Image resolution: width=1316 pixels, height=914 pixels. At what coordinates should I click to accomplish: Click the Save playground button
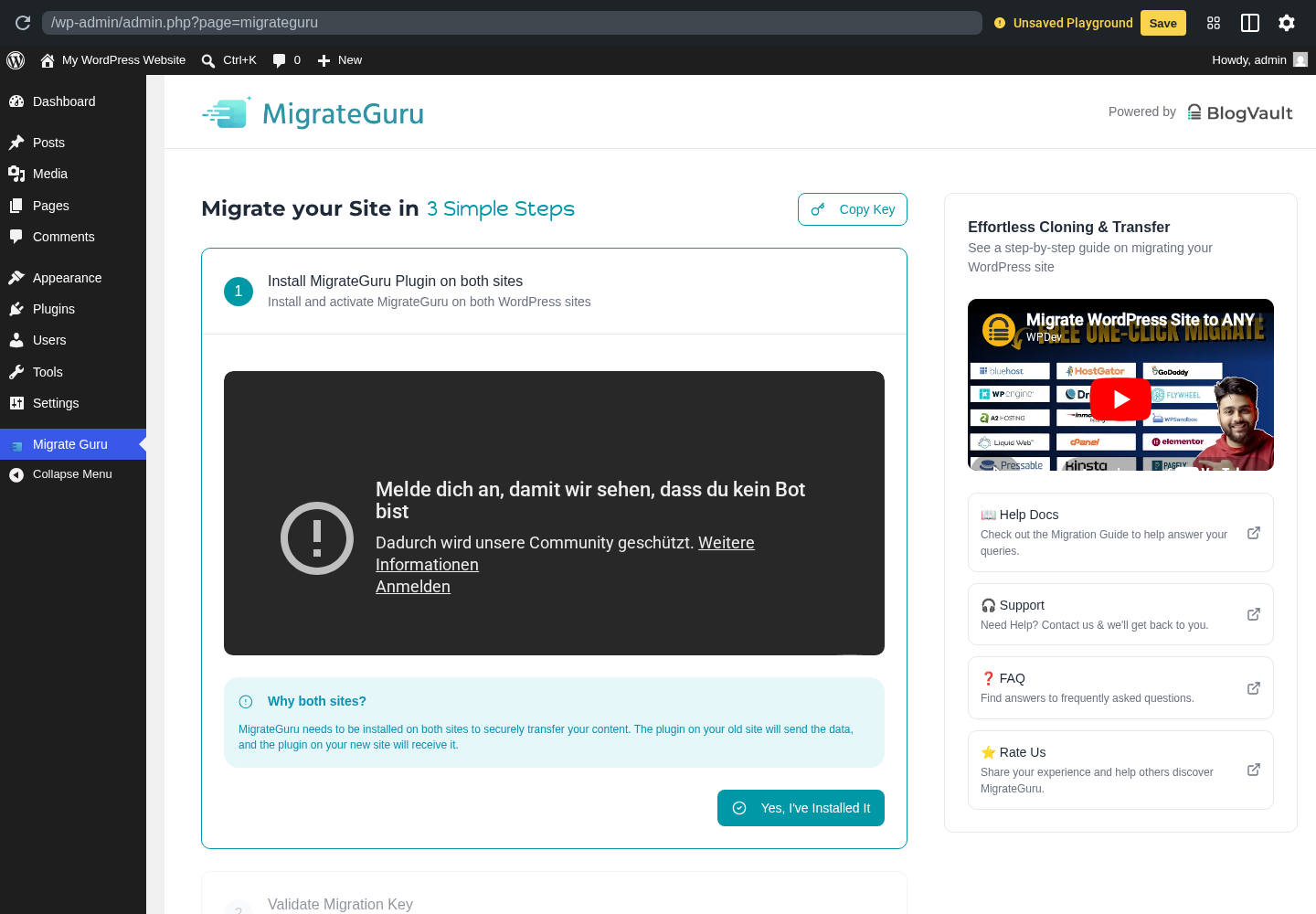pos(1162,23)
